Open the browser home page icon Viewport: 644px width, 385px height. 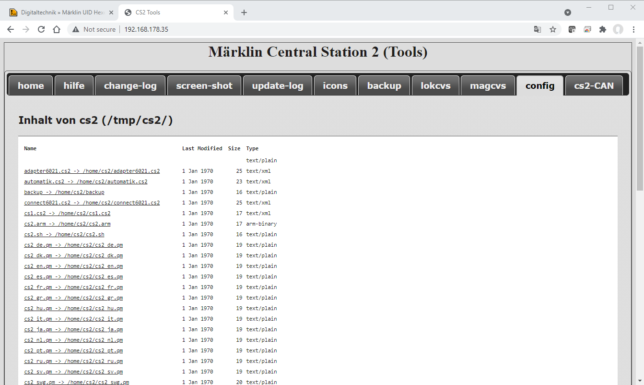pos(57,29)
